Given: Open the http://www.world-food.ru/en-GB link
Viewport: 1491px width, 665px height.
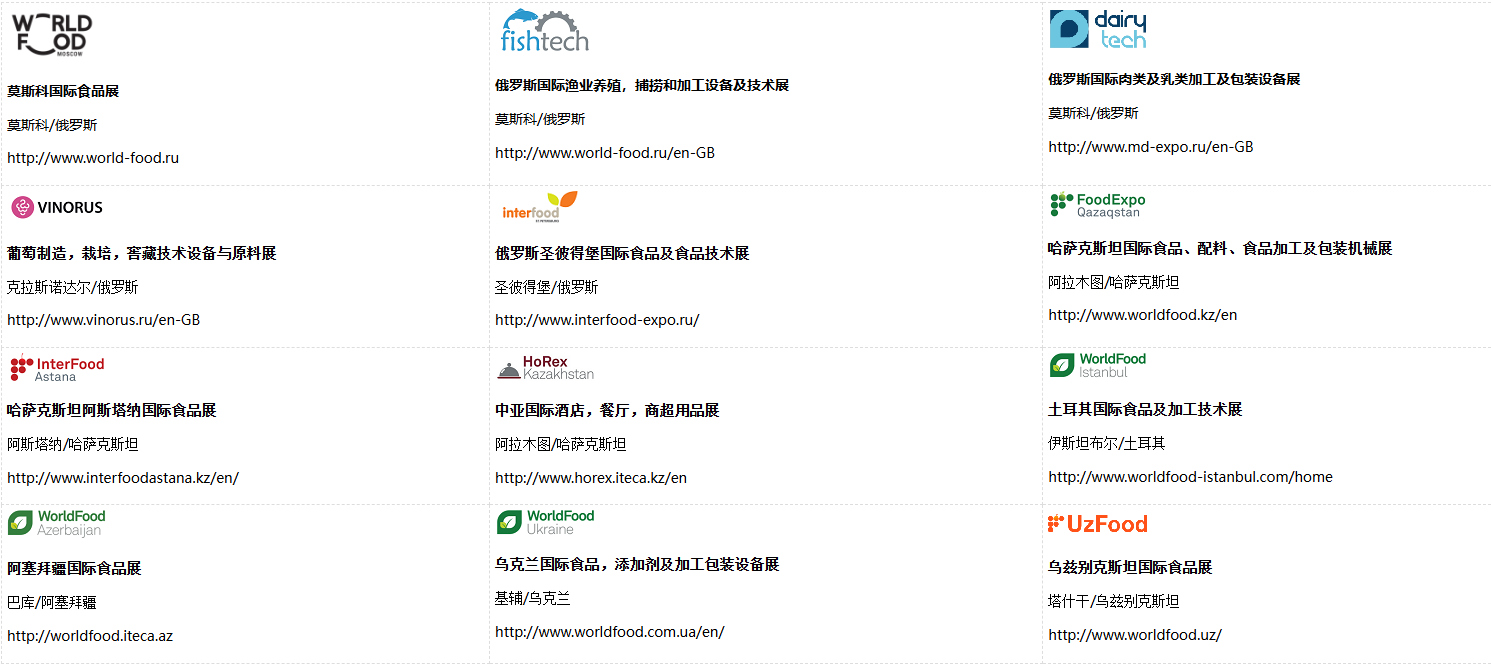Looking at the screenshot, I should (x=605, y=153).
